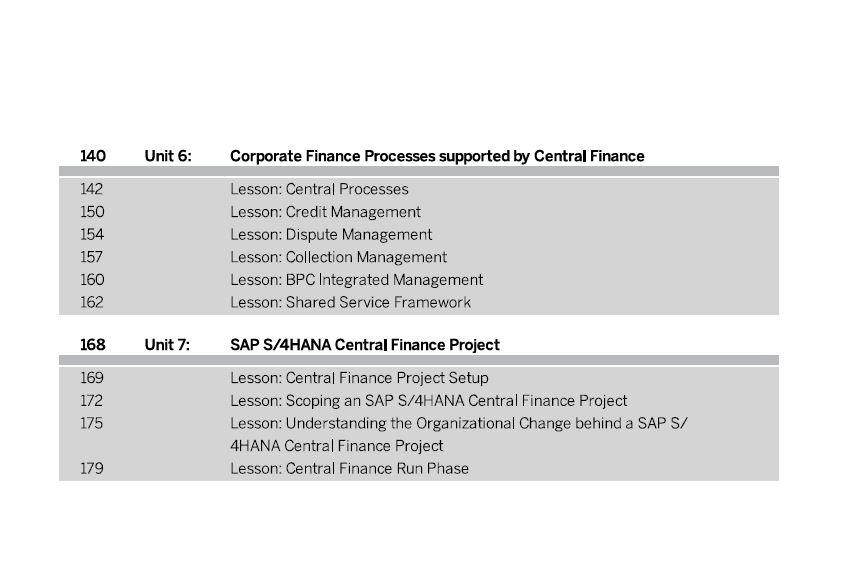Select Lesson: Dispute Management
This screenshot has height=562, width=850.
(331, 235)
